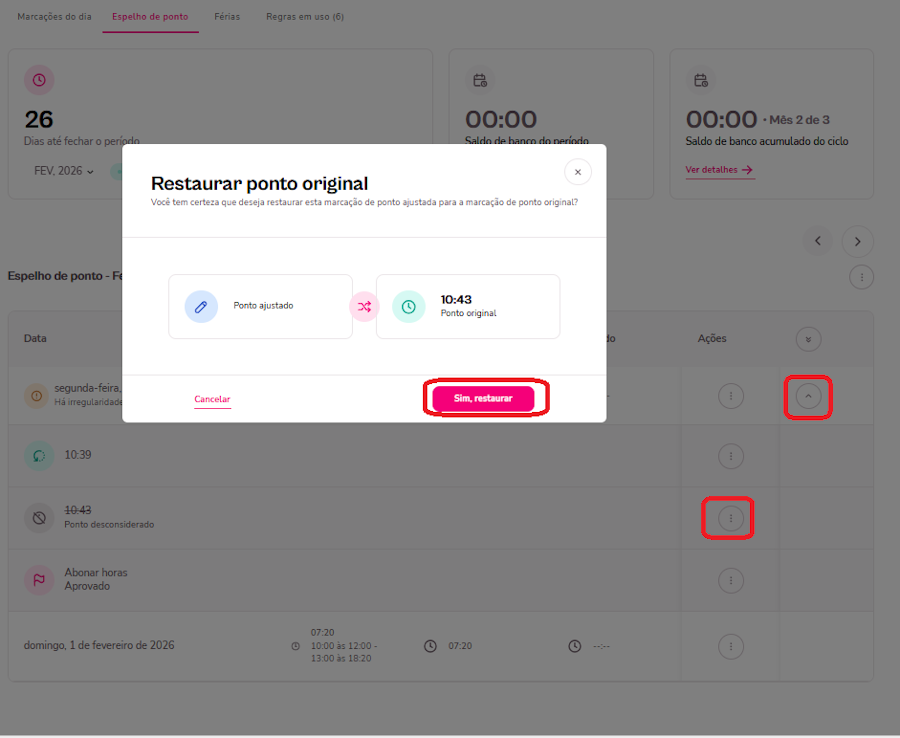Open the FEV, 2026 period dropdown
Screen dimensions: 900x738
[x=64, y=171]
